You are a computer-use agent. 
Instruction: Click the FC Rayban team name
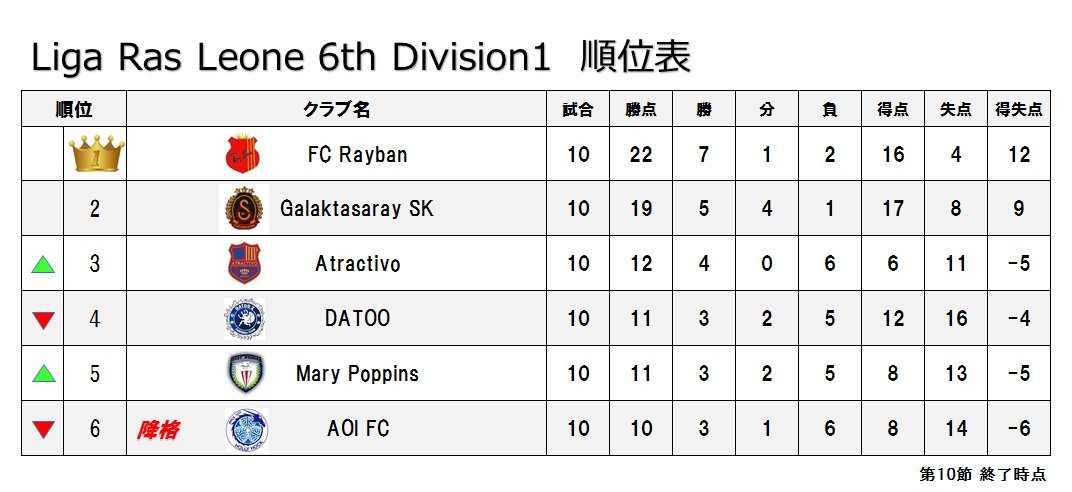(357, 154)
